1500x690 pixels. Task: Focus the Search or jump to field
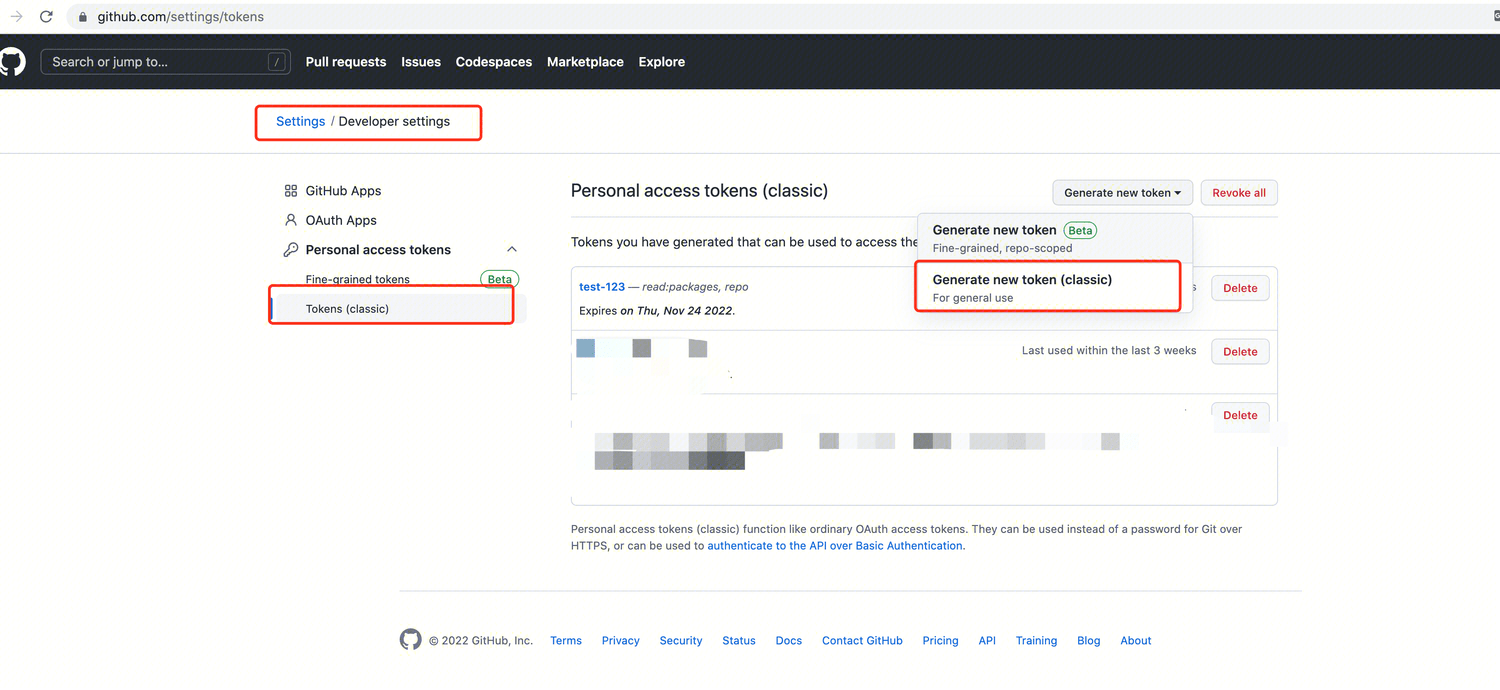pos(155,62)
